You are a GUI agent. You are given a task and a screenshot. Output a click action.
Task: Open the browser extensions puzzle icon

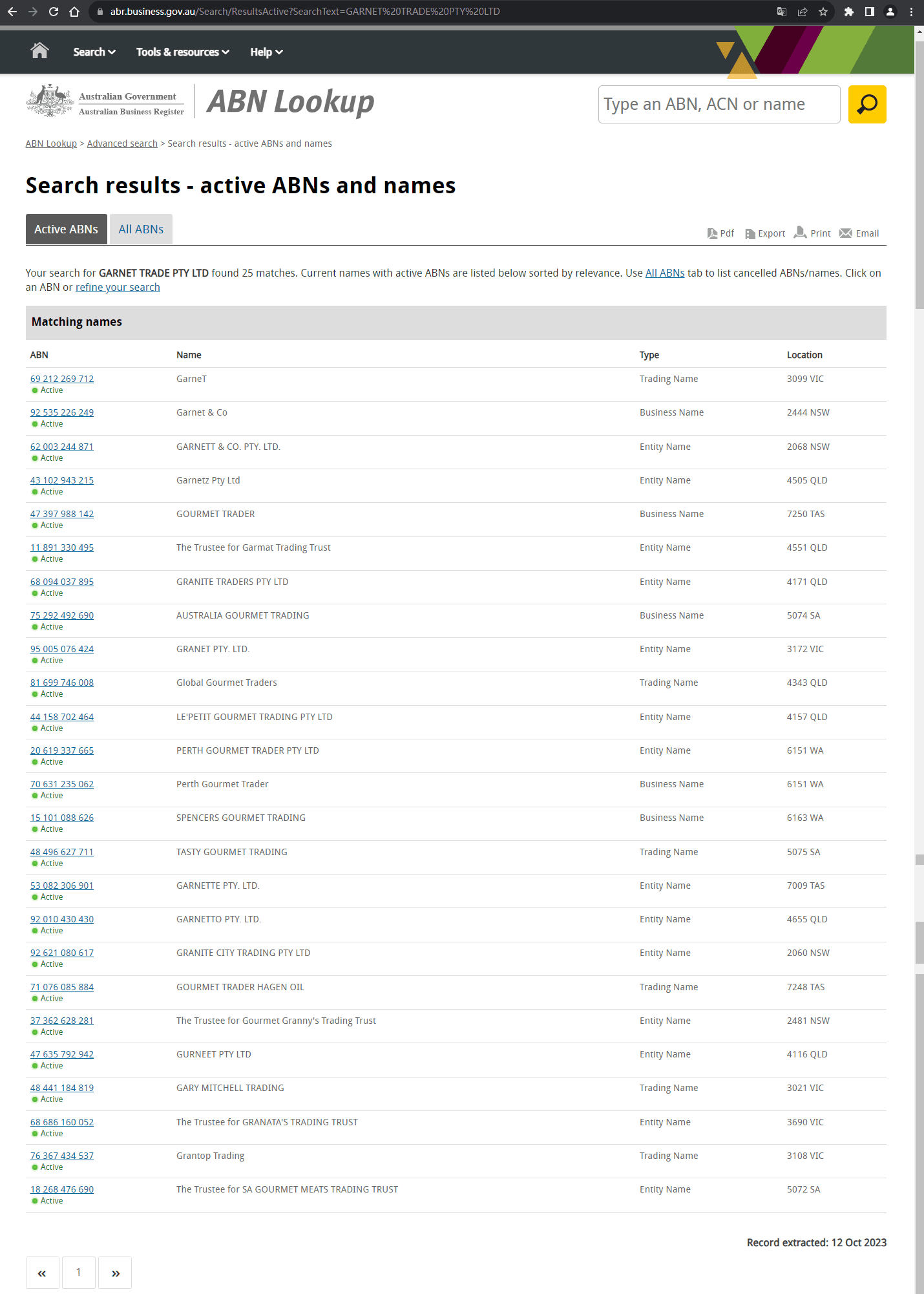849,12
